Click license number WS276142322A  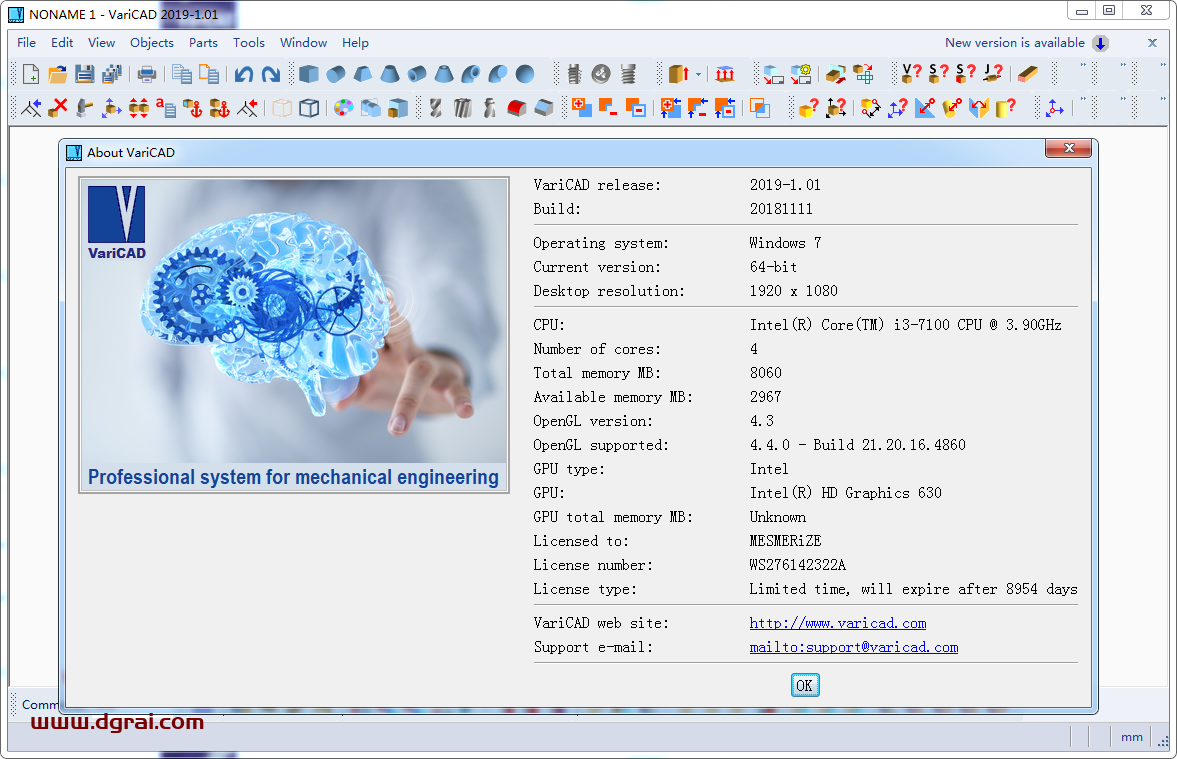797,565
